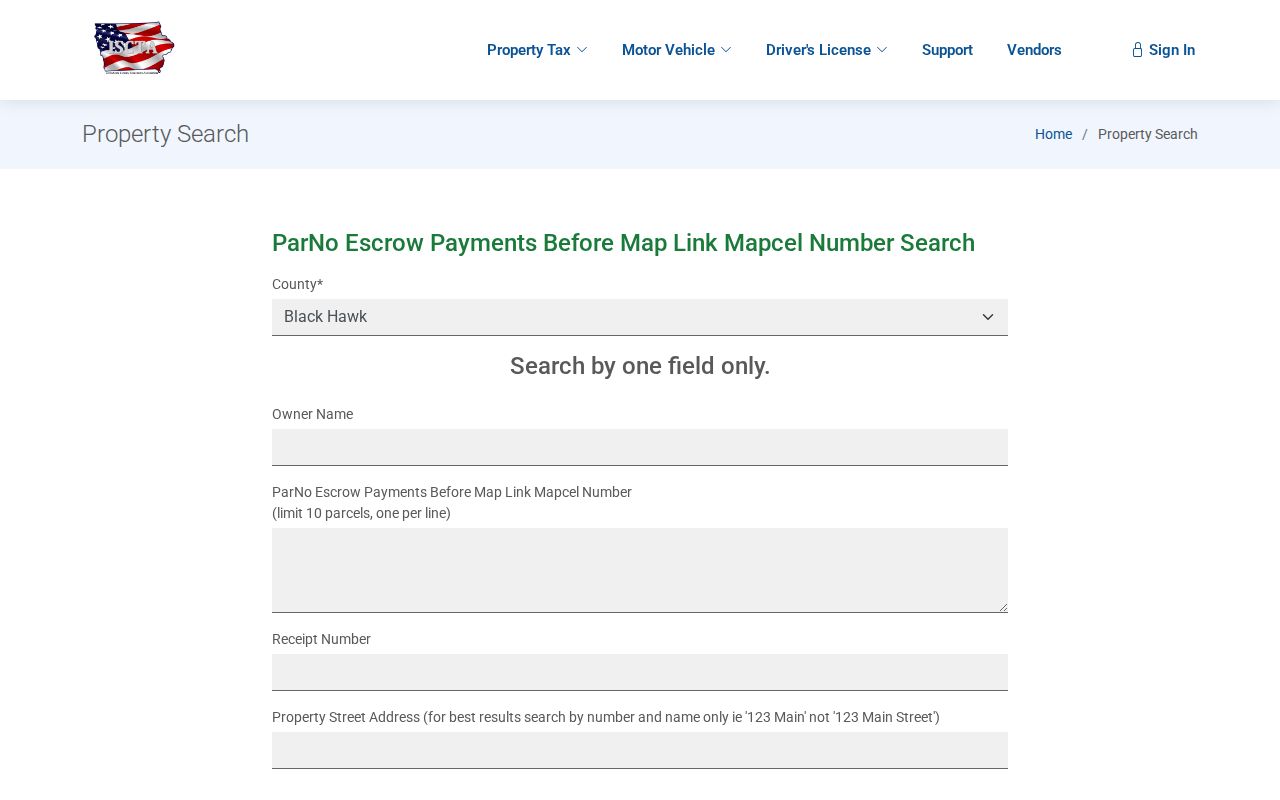Expand the Motor Vehicle menu chevron

click(726, 50)
